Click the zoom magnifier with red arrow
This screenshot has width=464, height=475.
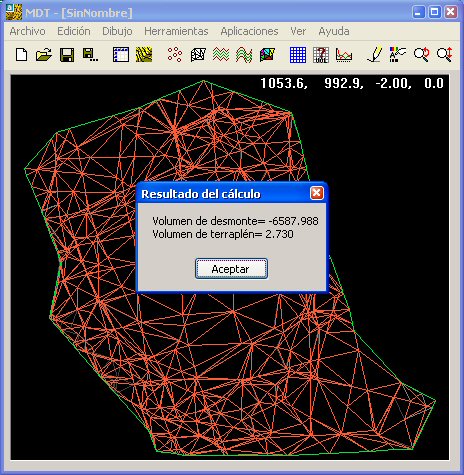click(x=421, y=55)
